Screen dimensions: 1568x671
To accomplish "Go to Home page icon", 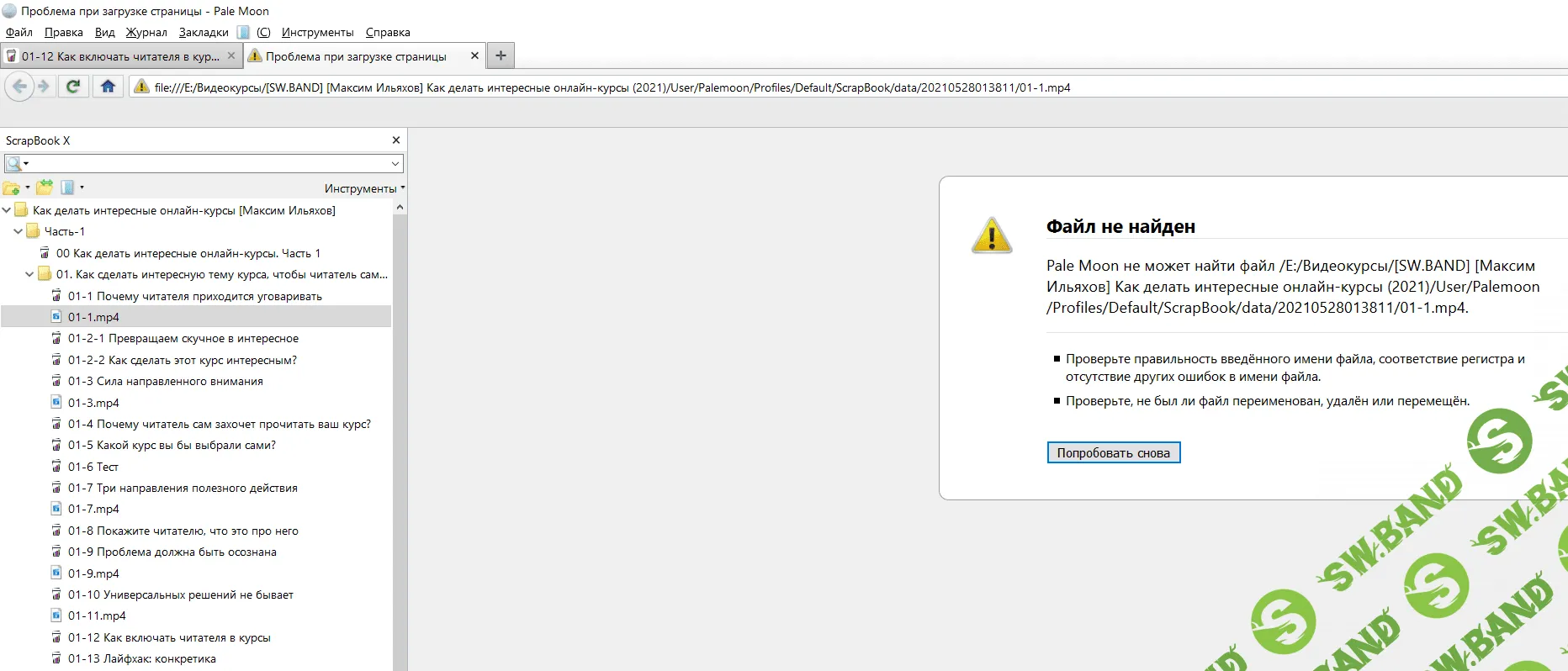I will pos(108,87).
